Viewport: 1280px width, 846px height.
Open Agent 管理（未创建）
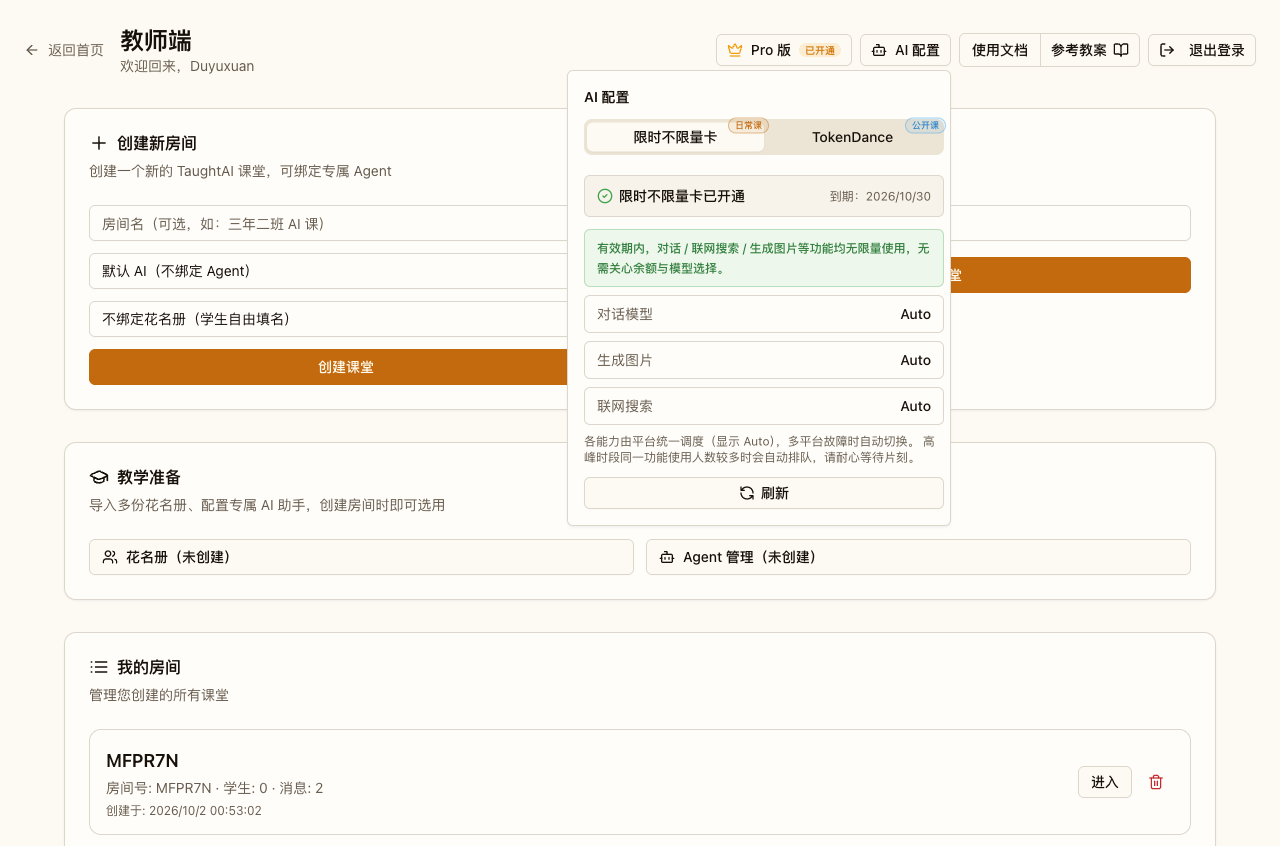click(918, 557)
